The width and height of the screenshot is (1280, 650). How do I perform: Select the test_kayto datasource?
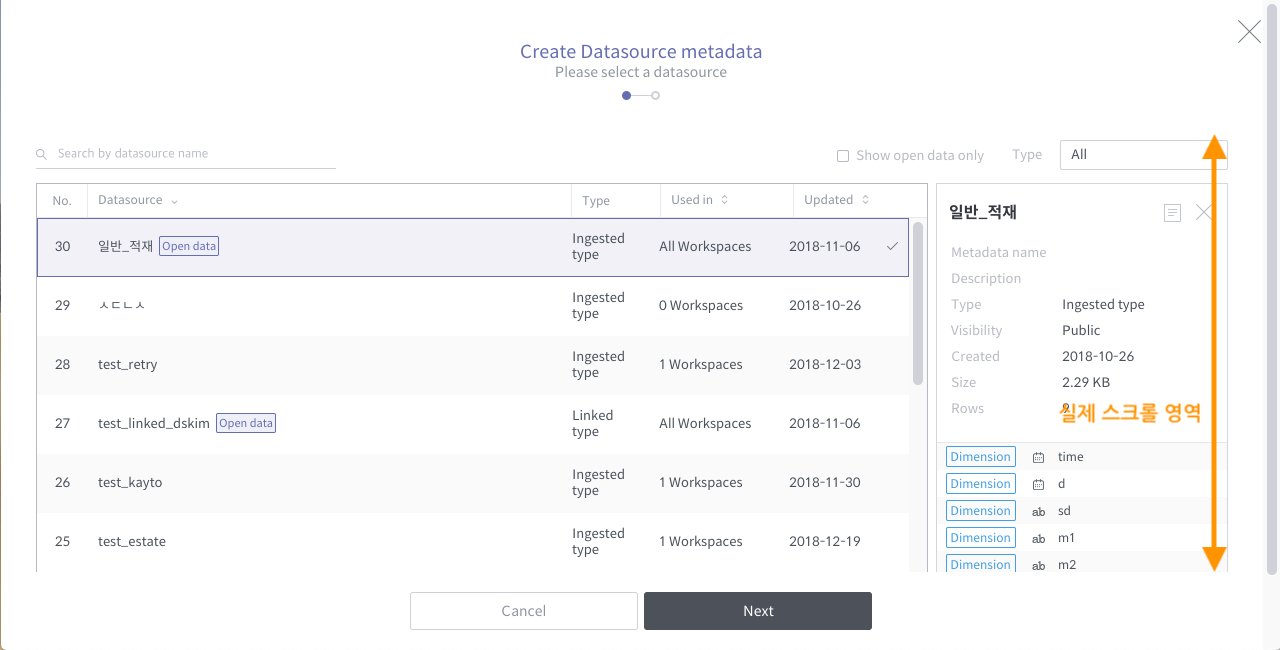[473, 483]
